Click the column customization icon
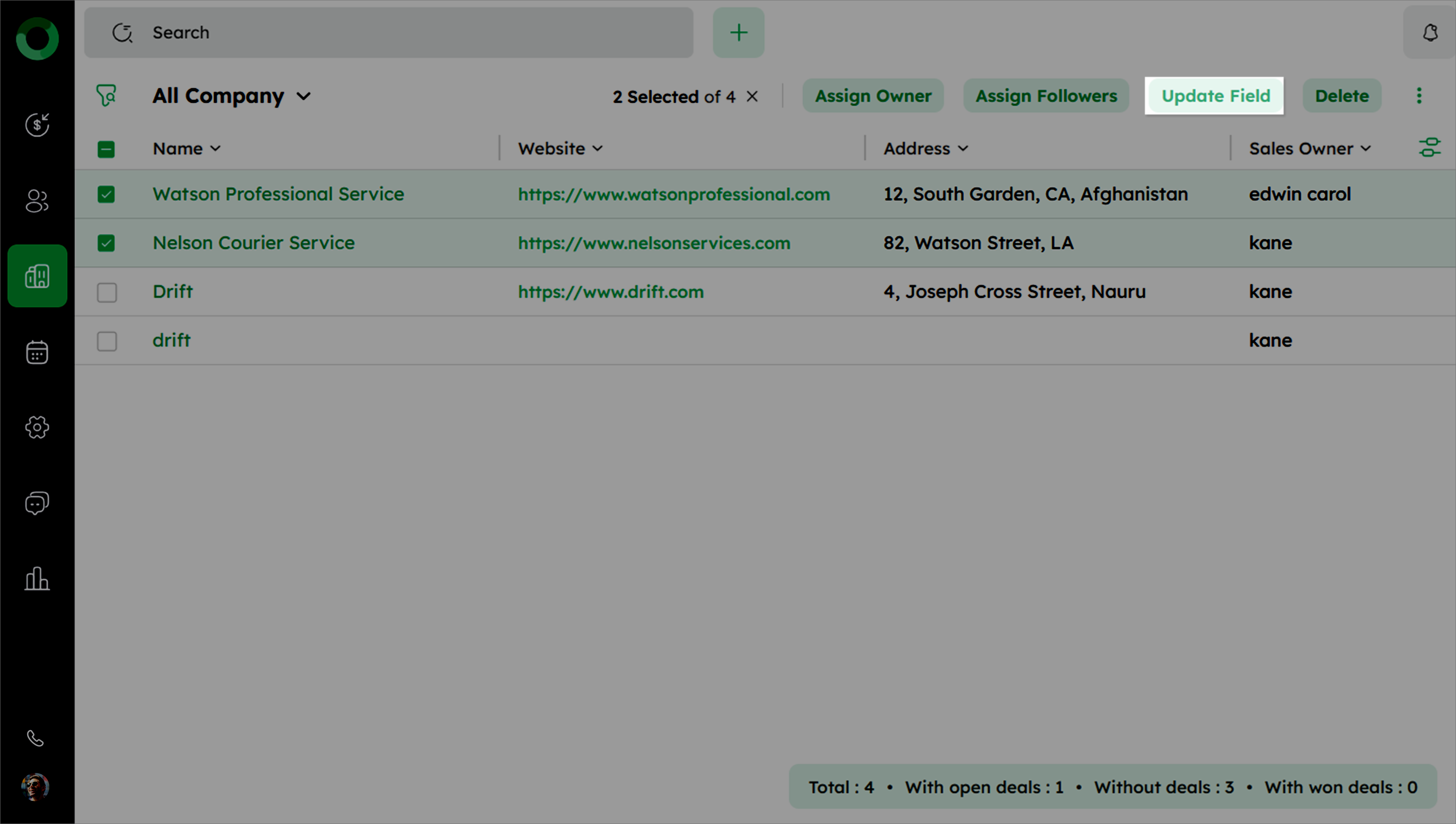1456x824 pixels. tap(1429, 148)
